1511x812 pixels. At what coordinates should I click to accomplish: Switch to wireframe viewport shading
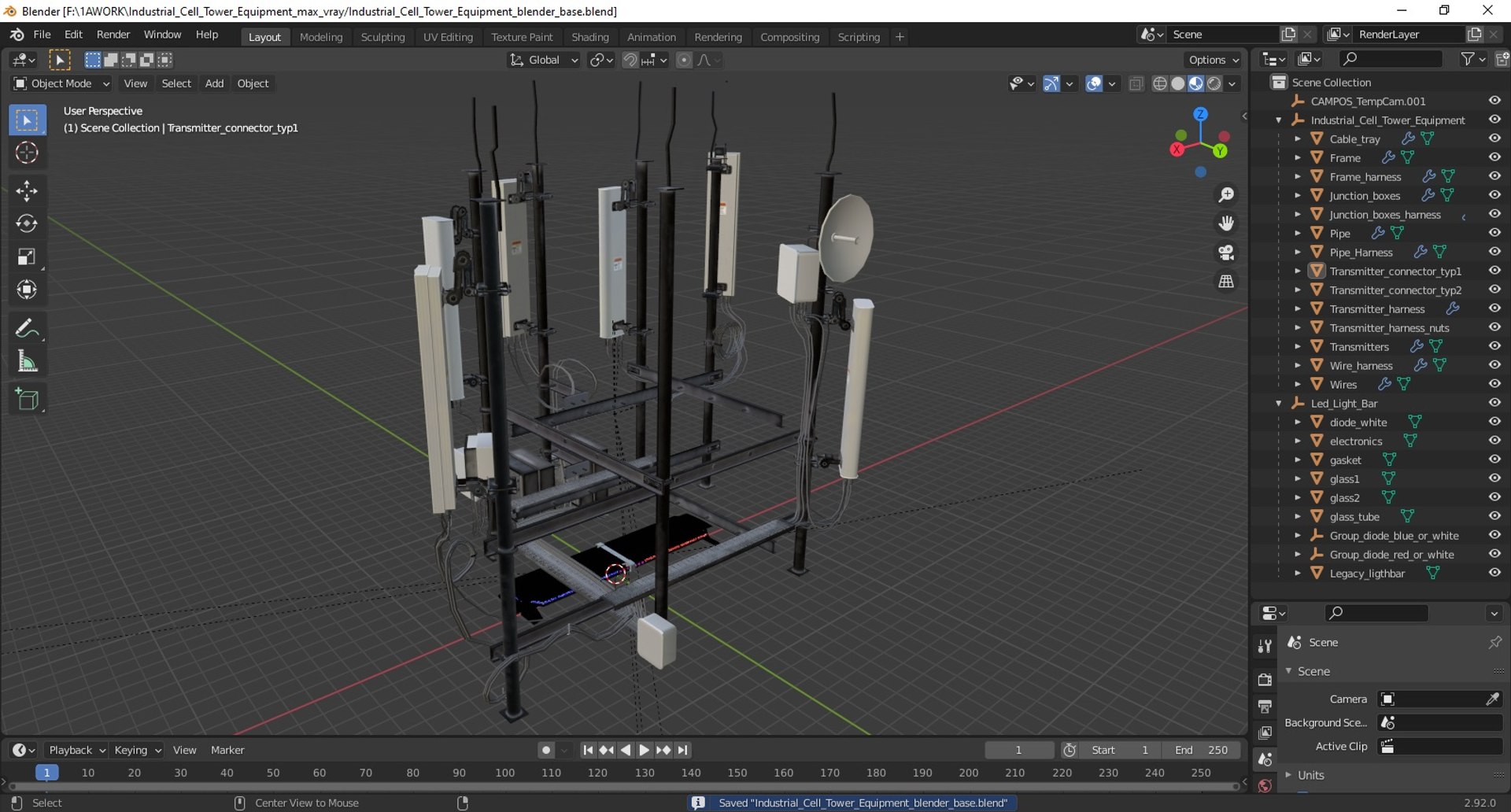[1159, 83]
